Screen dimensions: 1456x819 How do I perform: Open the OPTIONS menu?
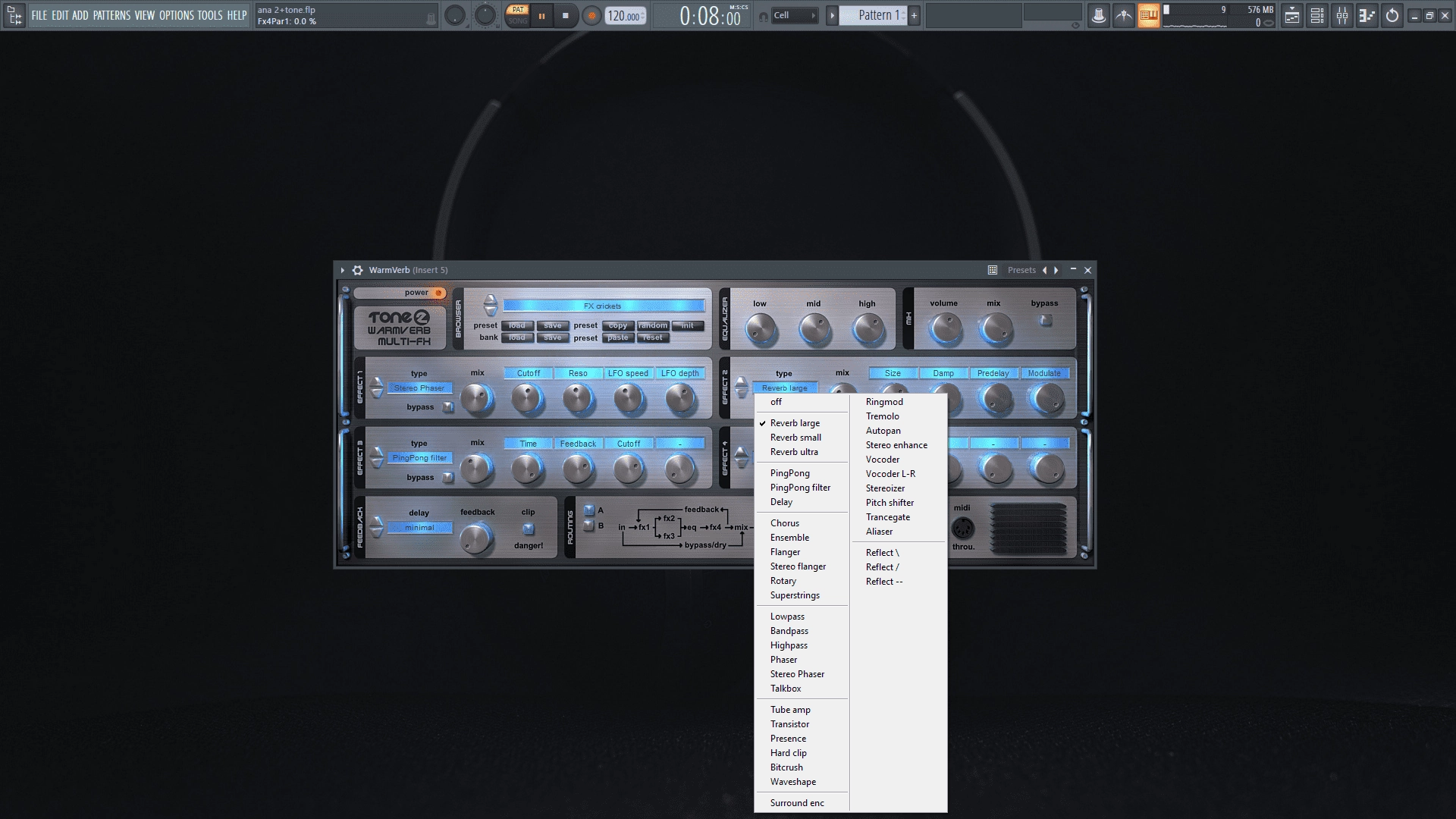[176, 15]
